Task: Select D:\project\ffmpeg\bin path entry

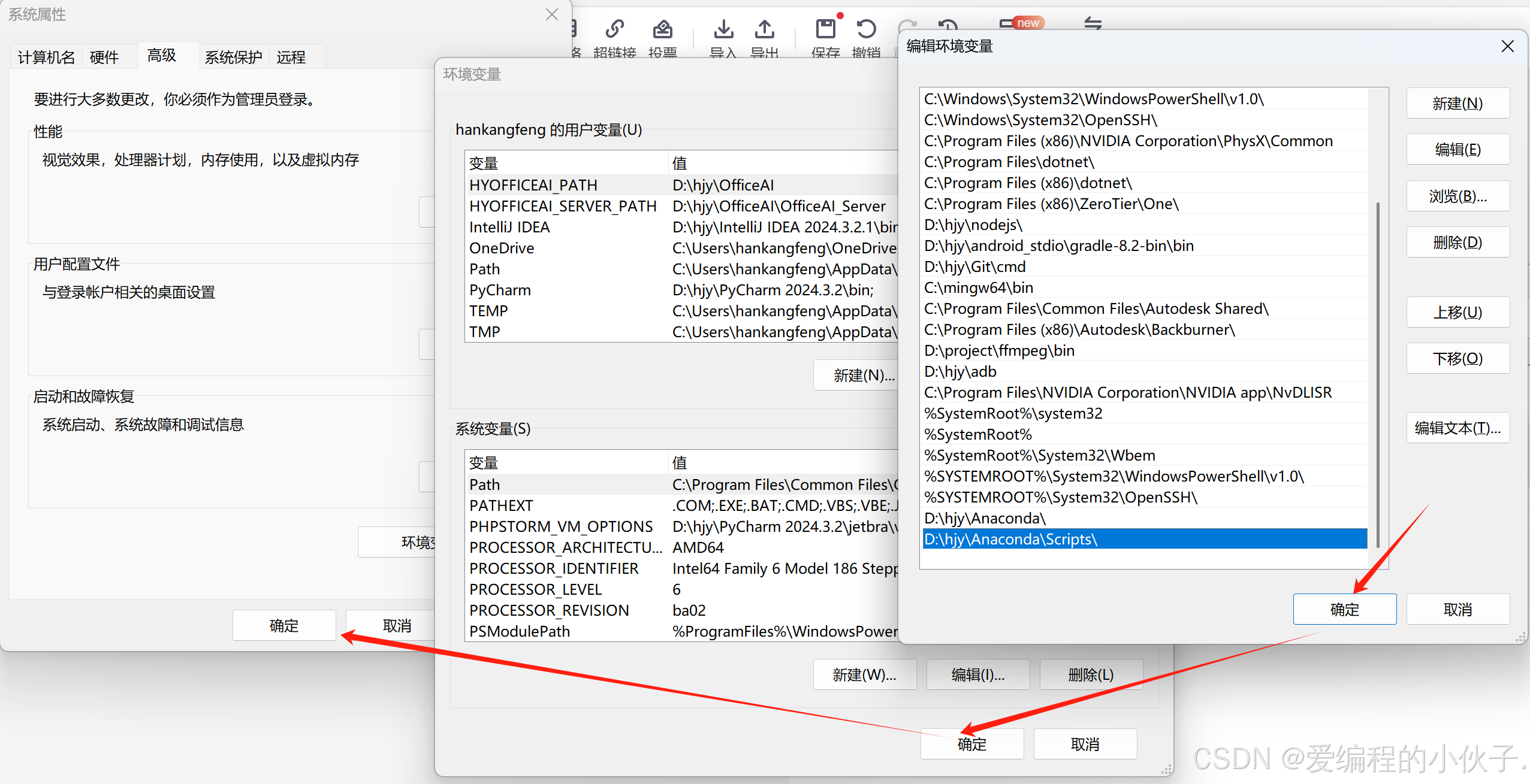Action: tap(999, 350)
